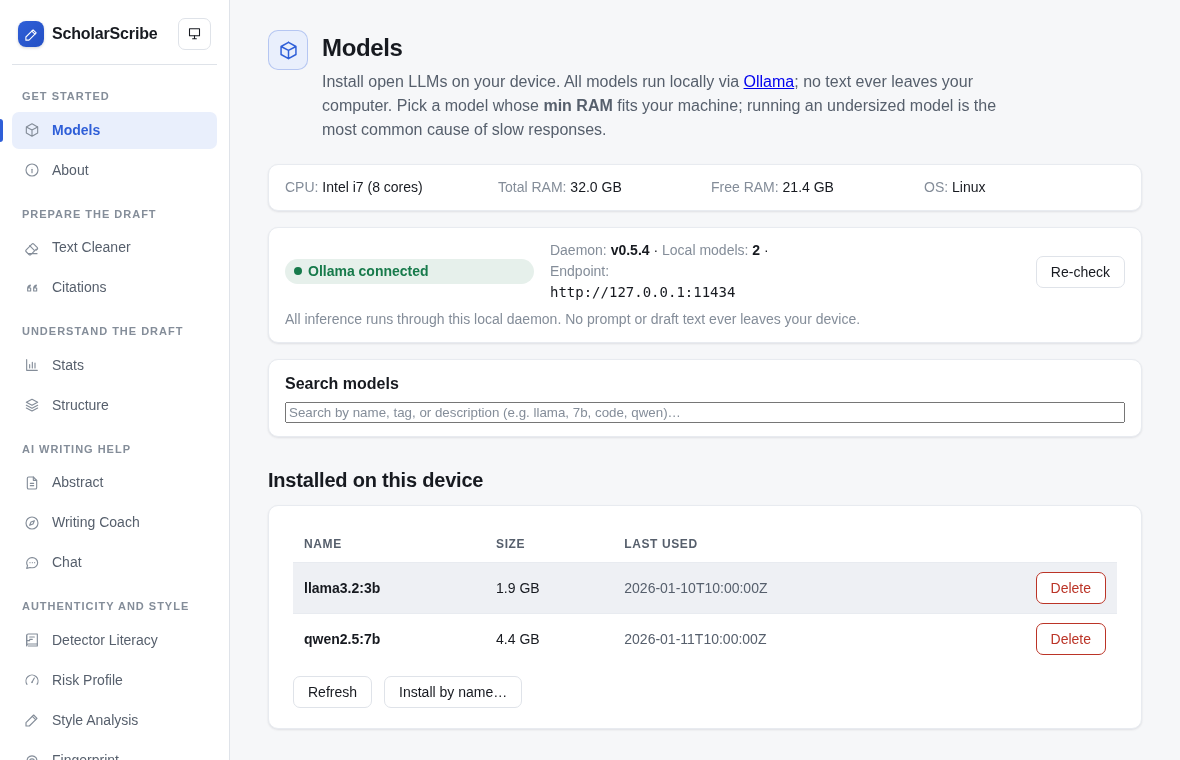Open the Text Cleaner tool
This screenshot has width=1180, height=760.
(114, 248)
